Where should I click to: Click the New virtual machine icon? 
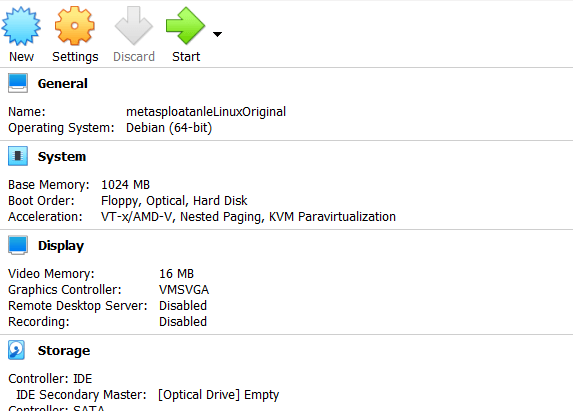(21, 26)
